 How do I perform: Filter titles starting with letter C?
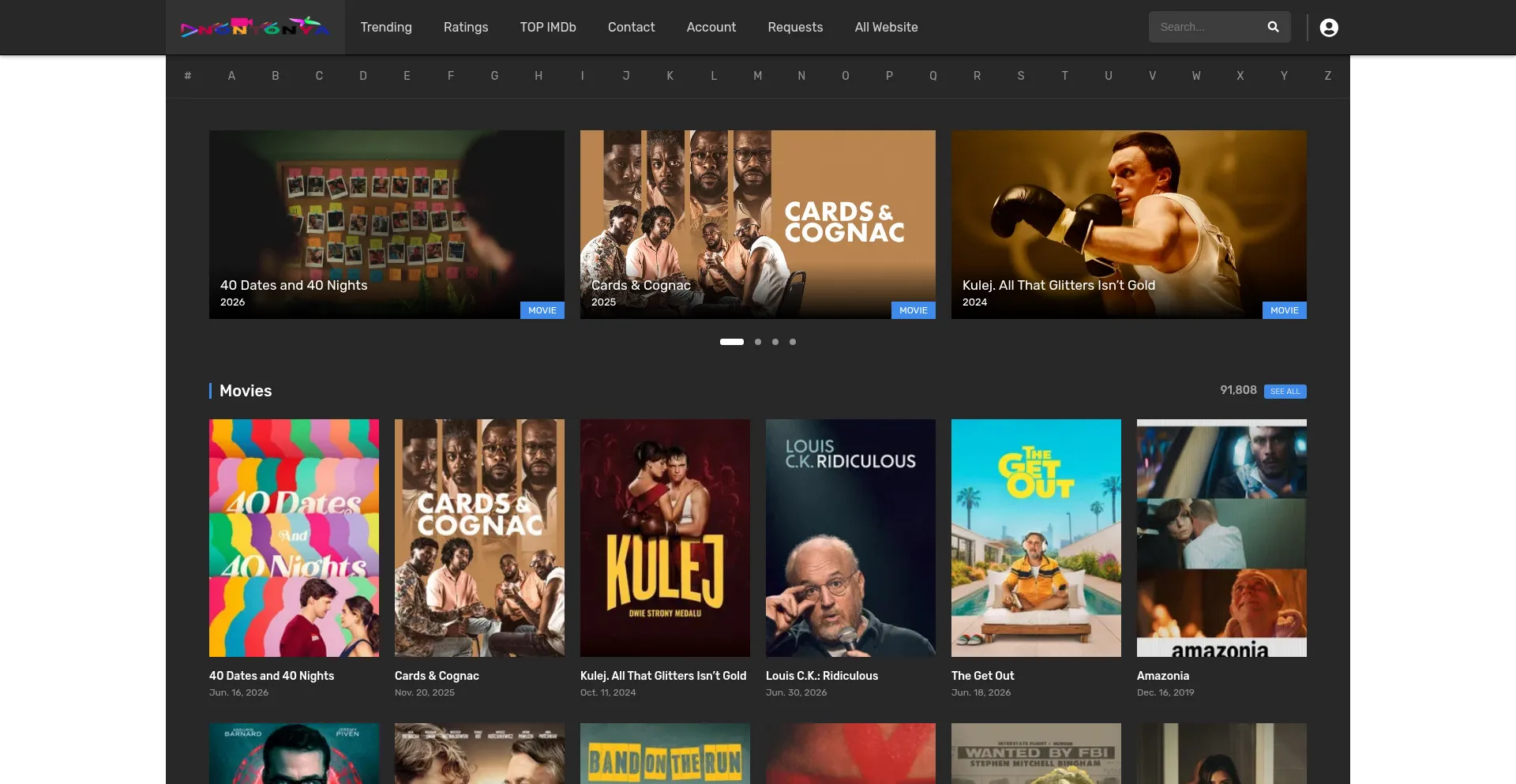tap(319, 76)
